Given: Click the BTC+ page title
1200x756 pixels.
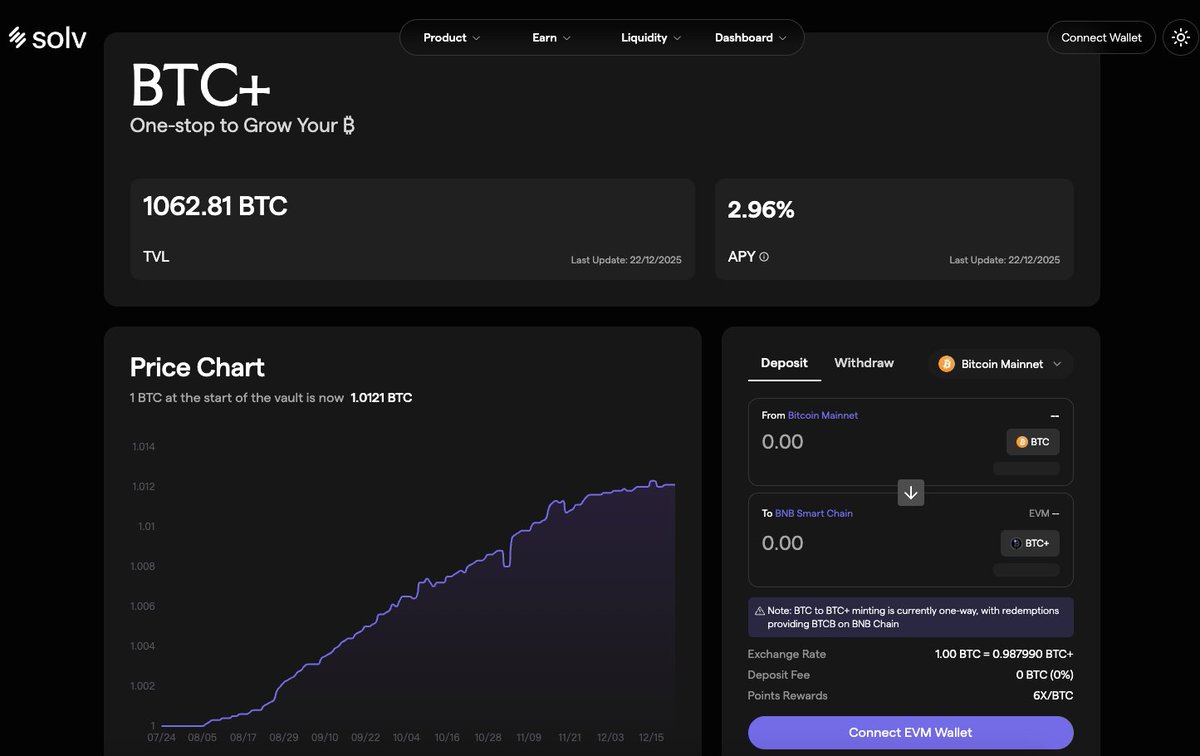Looking at the screenshot, I should click(x=200, y=86).
